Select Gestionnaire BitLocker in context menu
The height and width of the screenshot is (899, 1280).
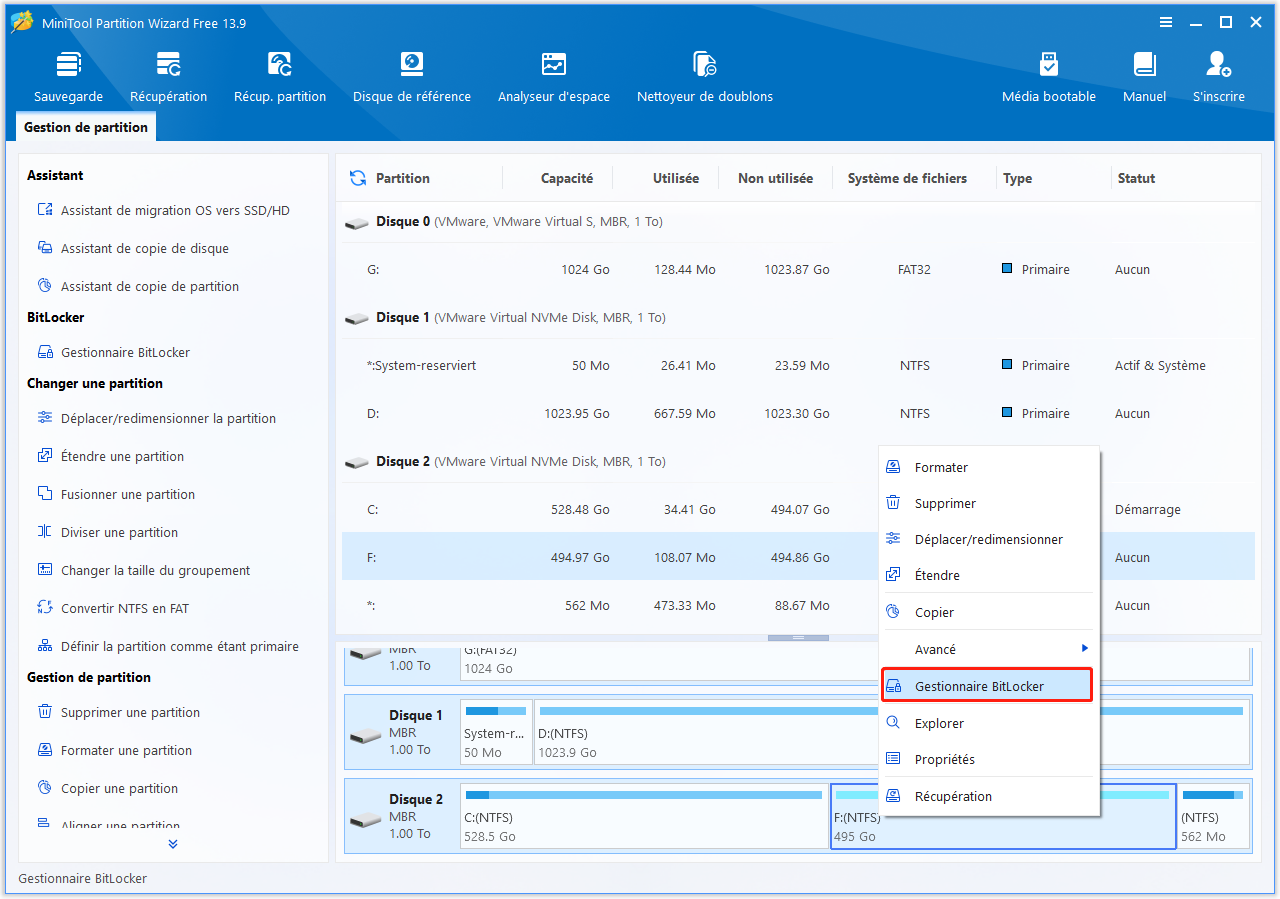[x=987, y=686]
